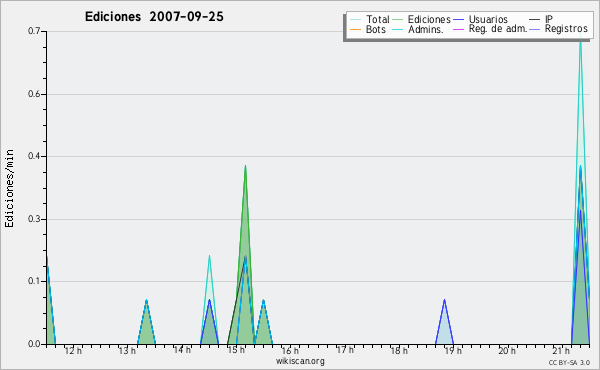Click the 19 h time axis label
Image resolution: width=600 pixels, height=370 pixels.
click(453, 350)
